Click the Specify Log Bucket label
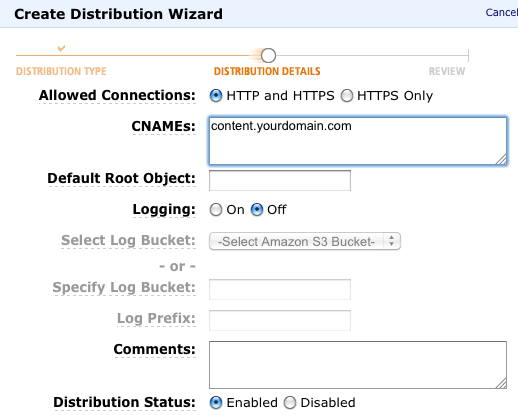Screen dimensions: 518x415 click(x=124, y=288)
